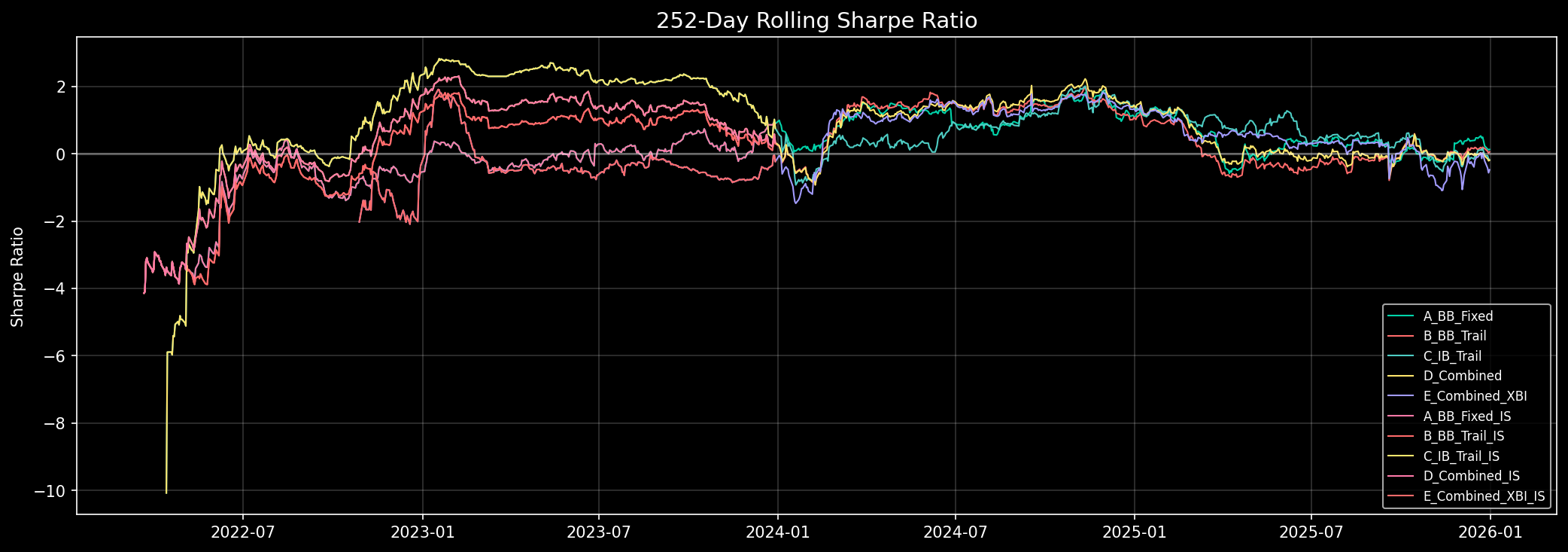Click the yellow line swatch beside D_Combined
This screenshot has height=552, width=1568.
(1399, 376)
